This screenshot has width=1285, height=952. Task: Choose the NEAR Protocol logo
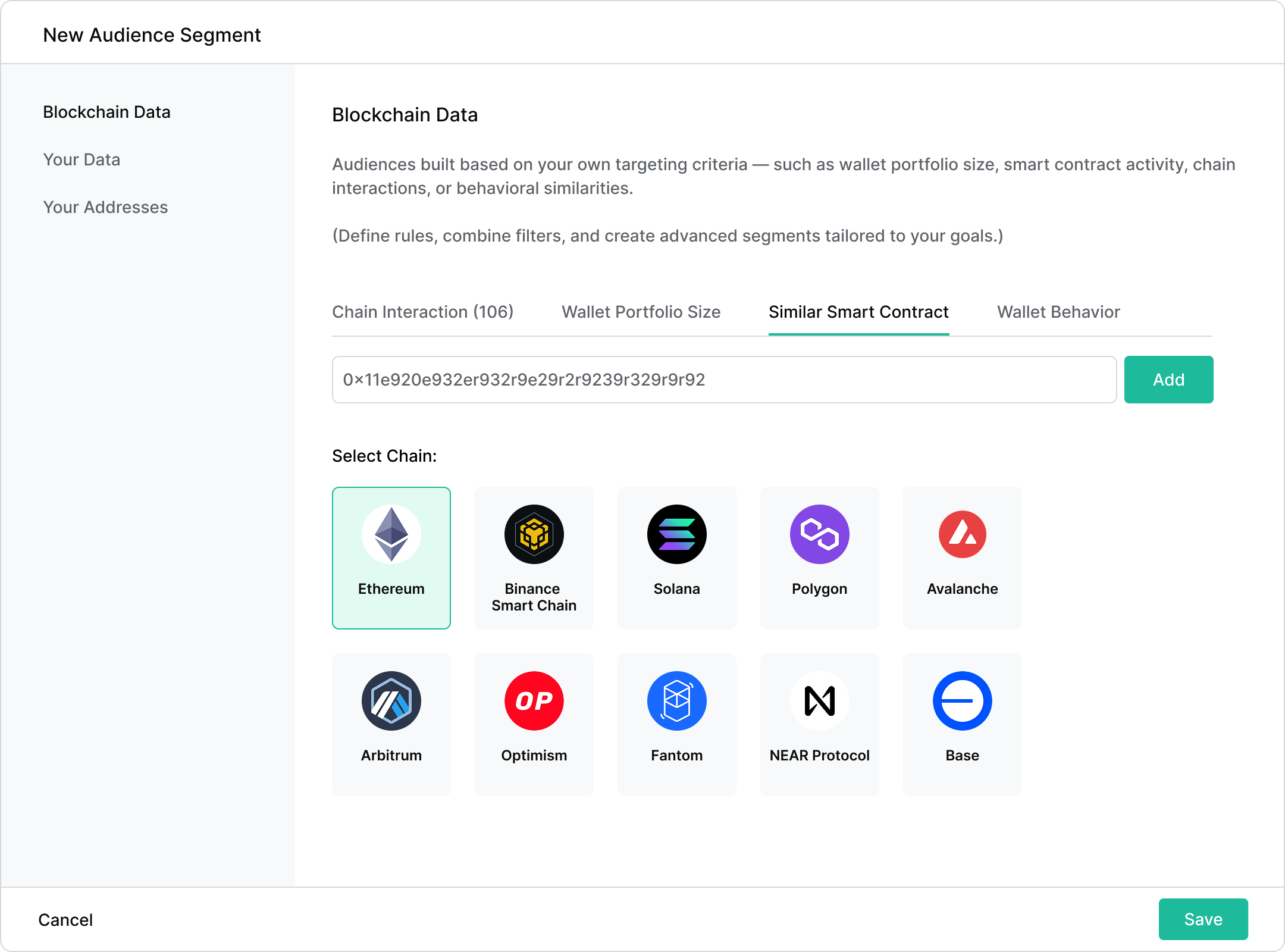[x=820, y=701]
